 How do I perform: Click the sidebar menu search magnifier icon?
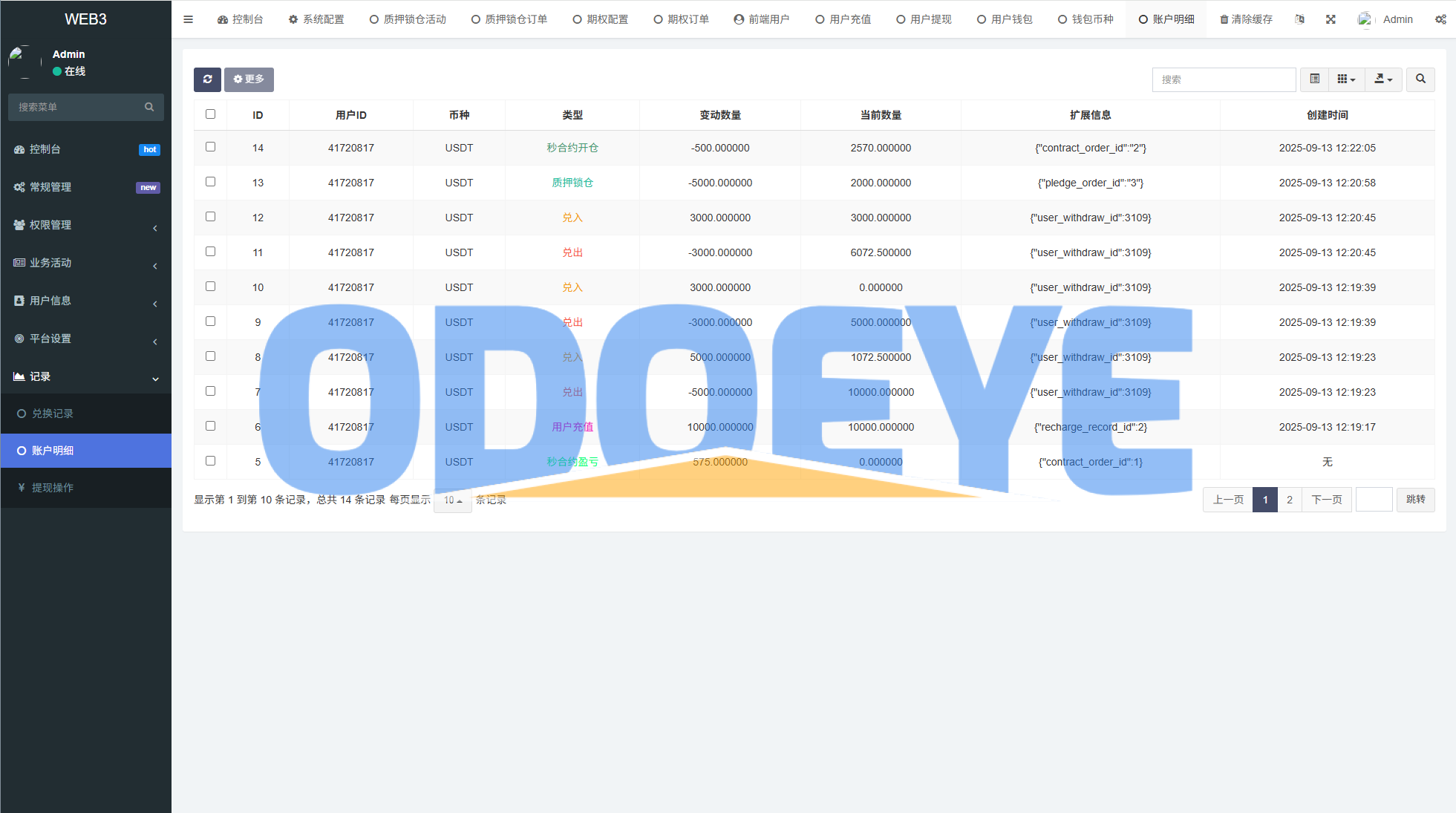click(x=149, y=107)
